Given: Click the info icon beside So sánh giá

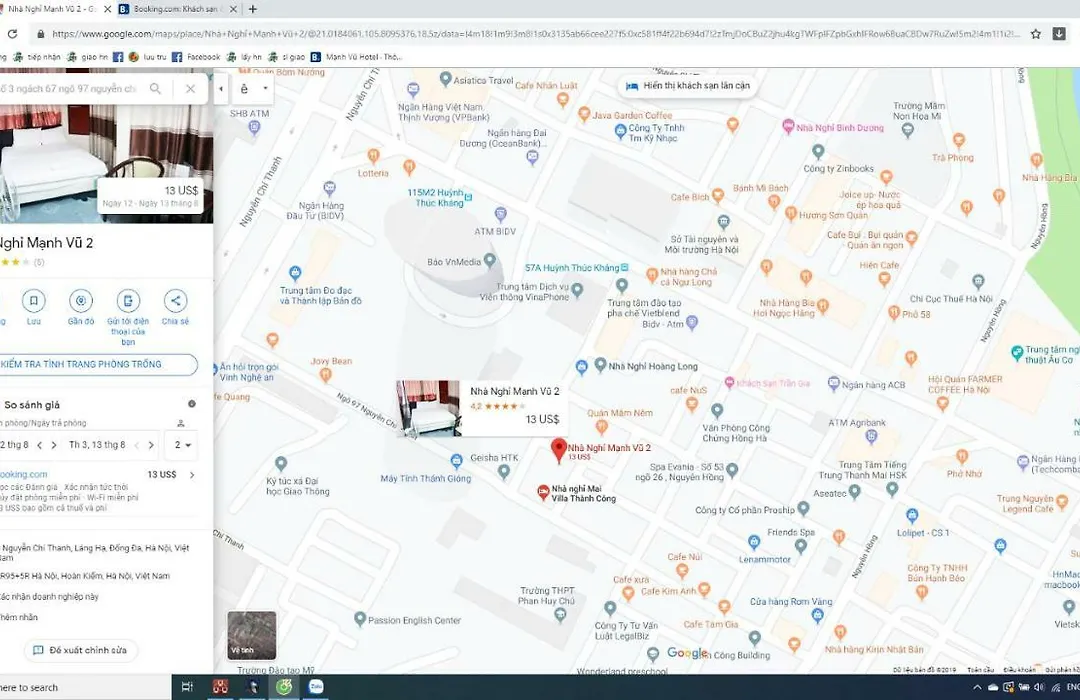Looking at the screenshot, I should [192, 404].
